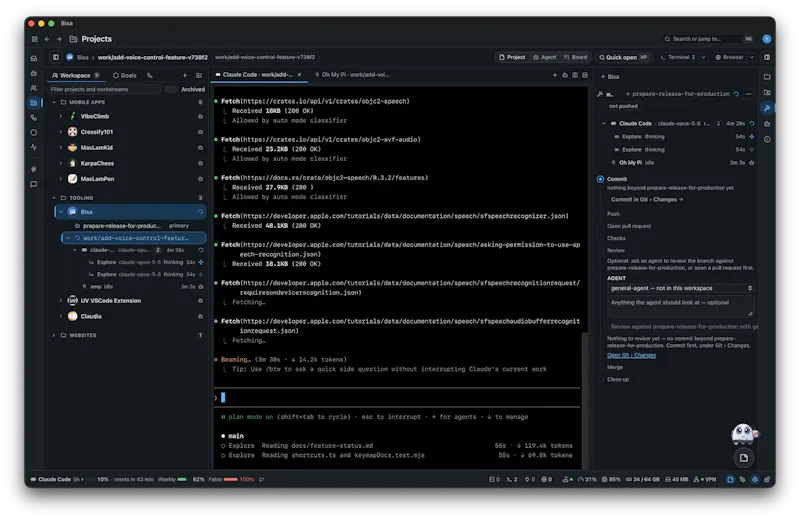The image size is (800, 520).
Task: Select the Review step radio button
Action: tap(601, 251)
